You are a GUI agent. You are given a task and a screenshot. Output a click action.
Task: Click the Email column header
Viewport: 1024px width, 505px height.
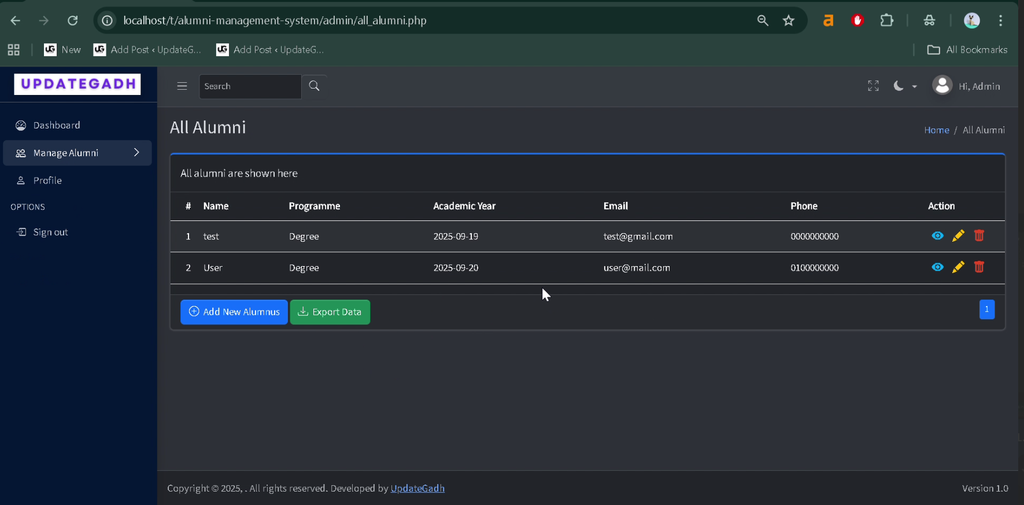click(615, 206)
